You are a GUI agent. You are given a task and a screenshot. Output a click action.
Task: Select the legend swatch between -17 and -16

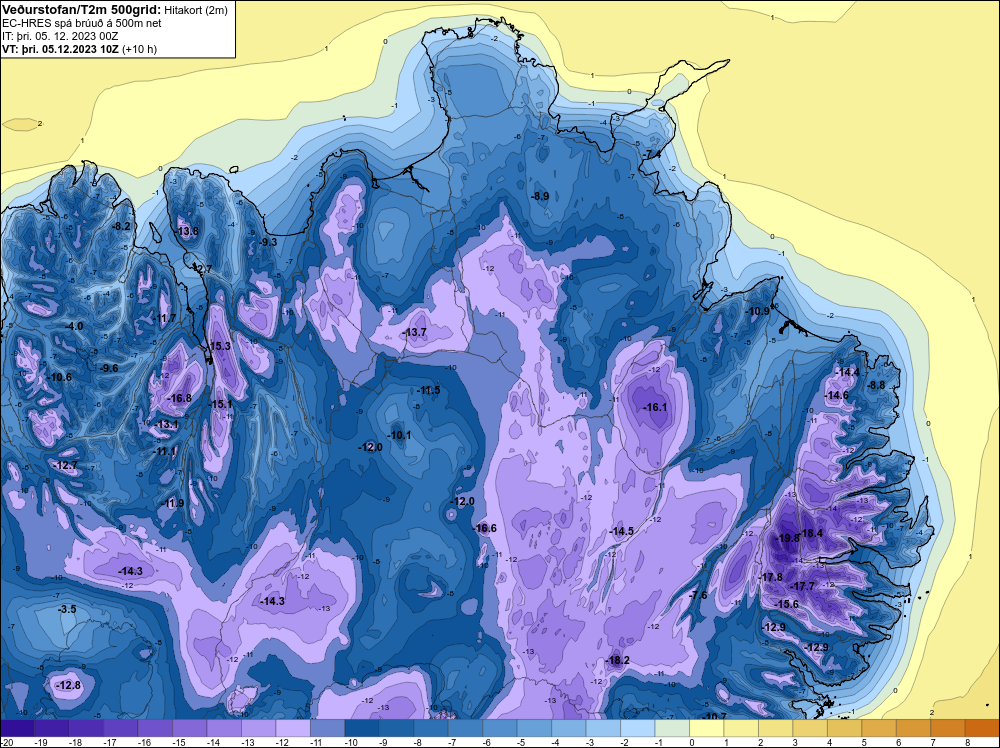pos(121,728)
